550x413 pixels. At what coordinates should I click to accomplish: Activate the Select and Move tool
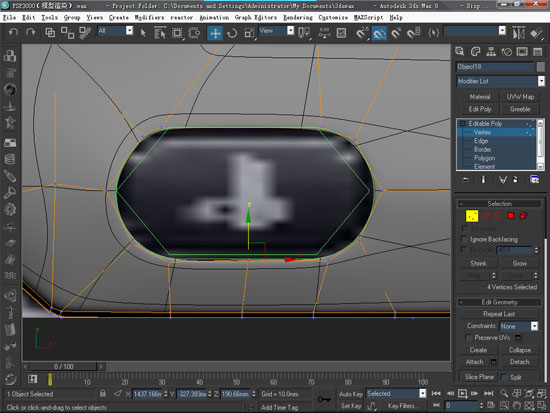click(x=215, y=33)
